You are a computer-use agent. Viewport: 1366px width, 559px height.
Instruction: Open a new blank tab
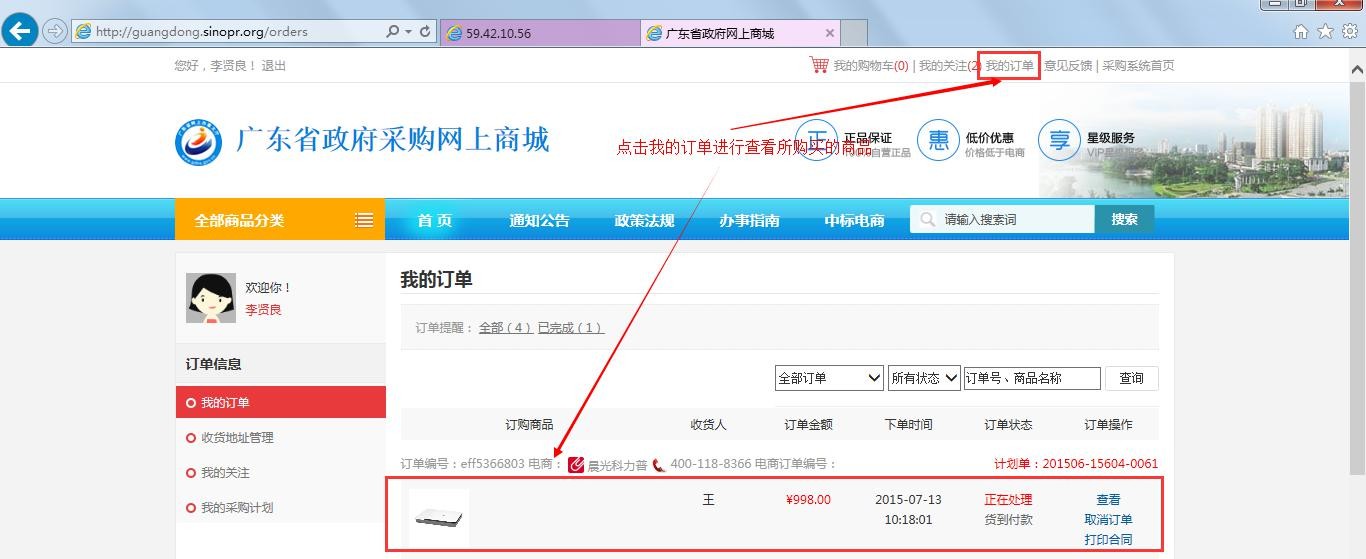coord(853,33)
